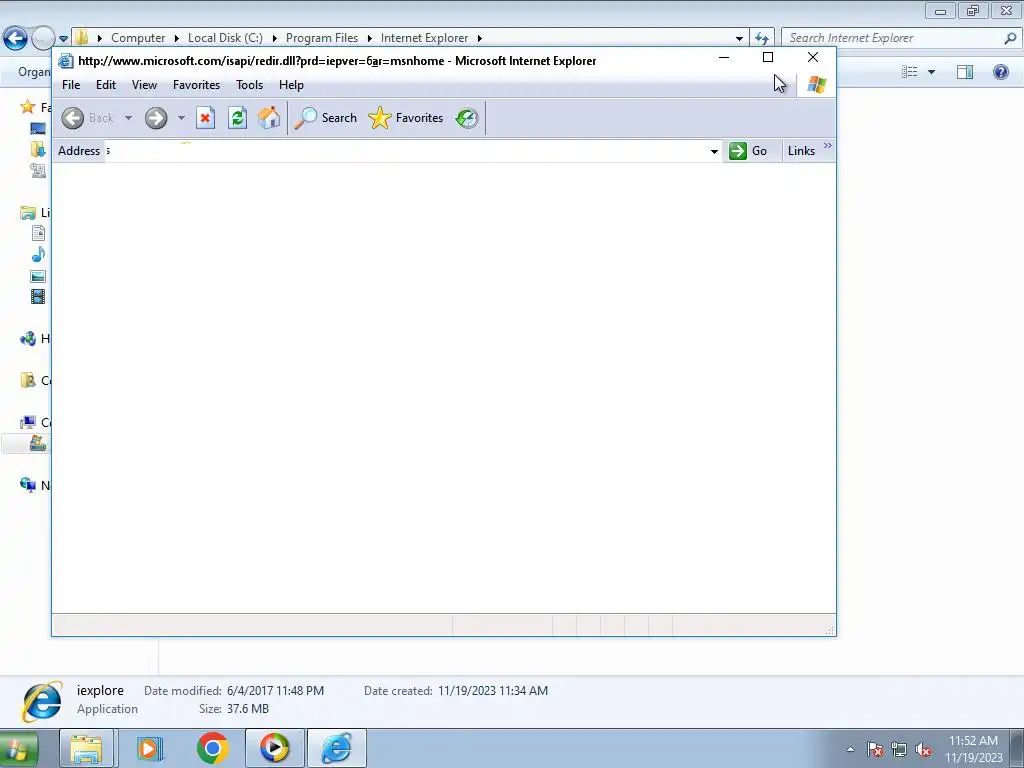This screenshot has height=768, width=1024.
Task: Click the green Go arrow button
Action: [x=748, y=151]
